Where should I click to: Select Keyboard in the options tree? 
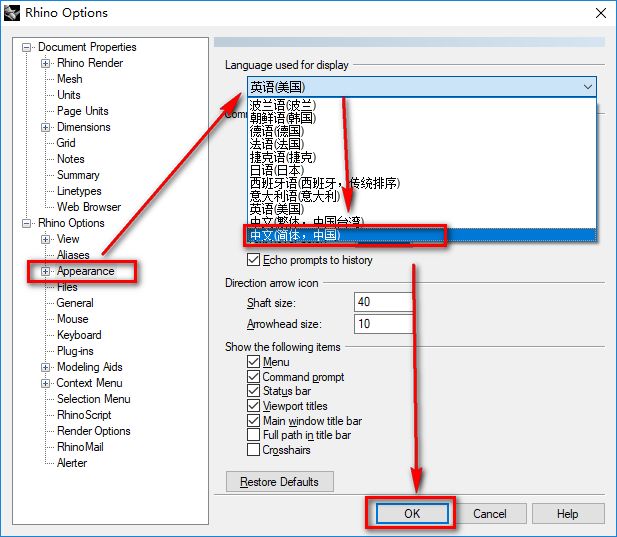tap(79, 335)
